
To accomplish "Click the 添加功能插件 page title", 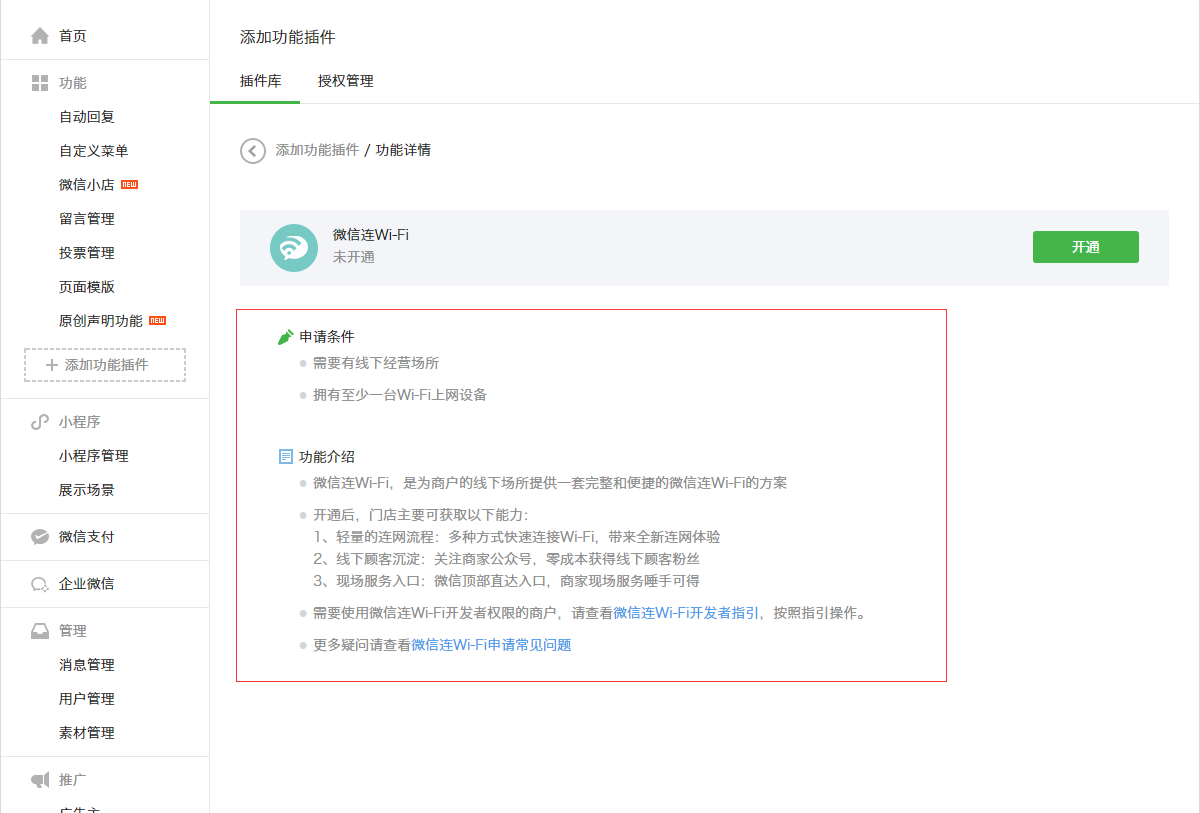I will [x=288, y=37].
